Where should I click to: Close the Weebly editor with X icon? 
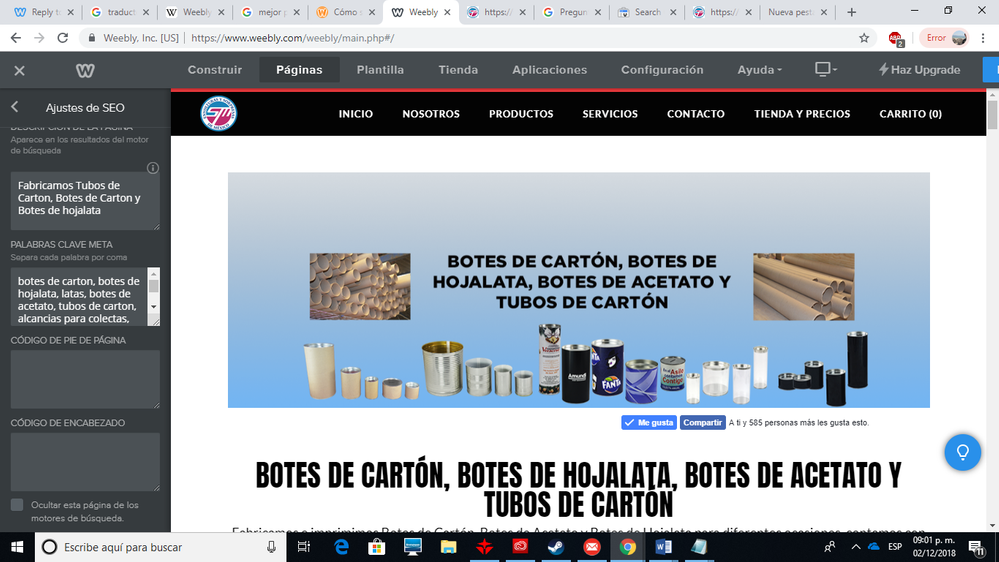[19, 71]
